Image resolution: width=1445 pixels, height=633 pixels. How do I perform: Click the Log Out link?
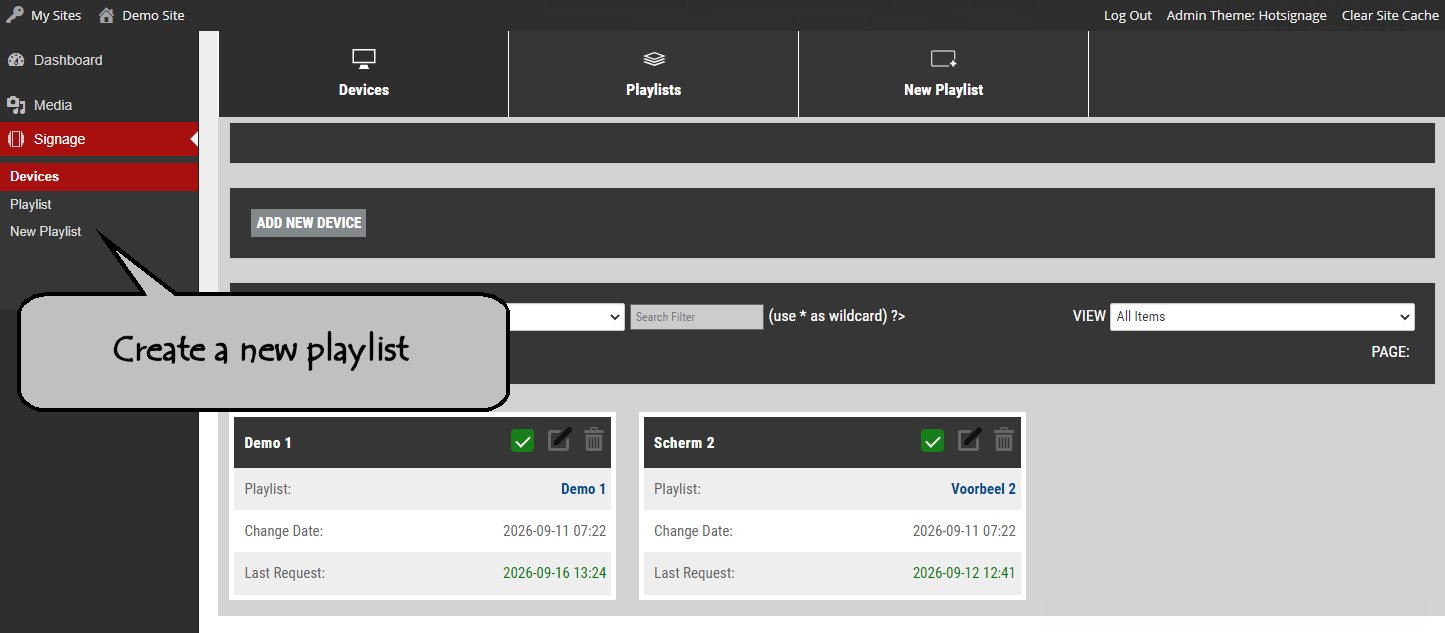point(1128,15)
